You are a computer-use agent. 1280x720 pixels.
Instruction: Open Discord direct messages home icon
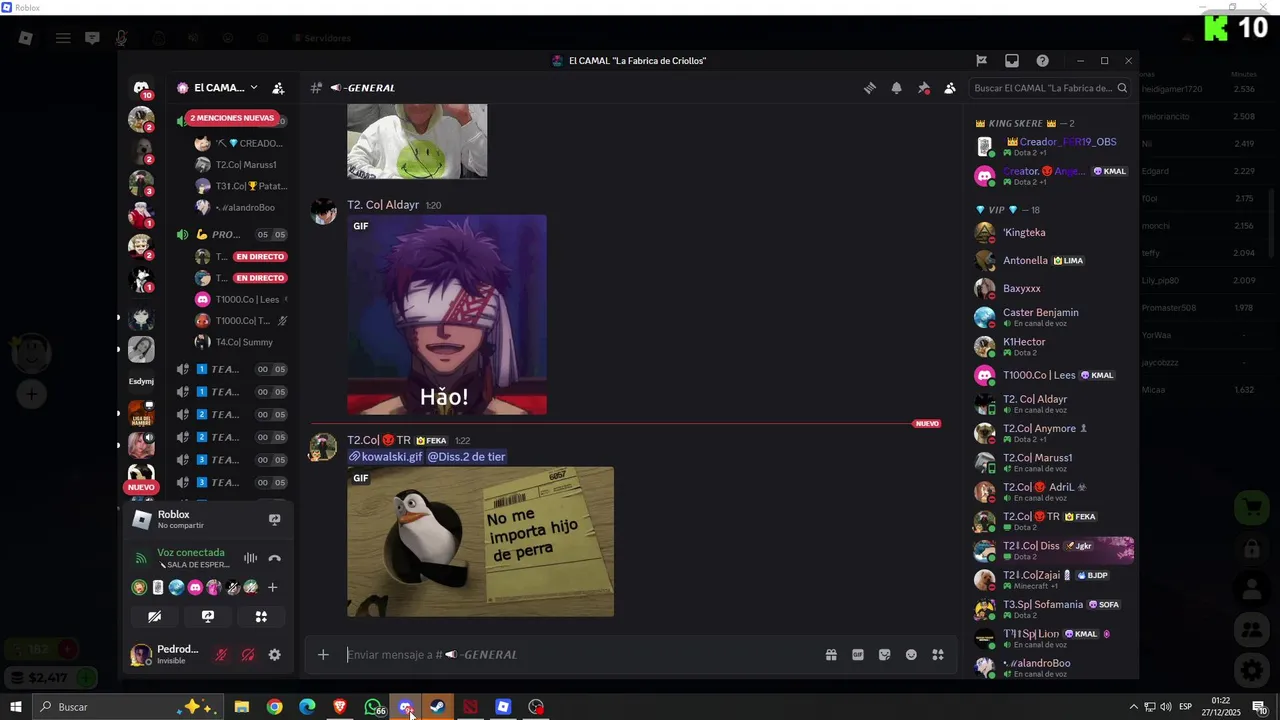pos(141,88)
